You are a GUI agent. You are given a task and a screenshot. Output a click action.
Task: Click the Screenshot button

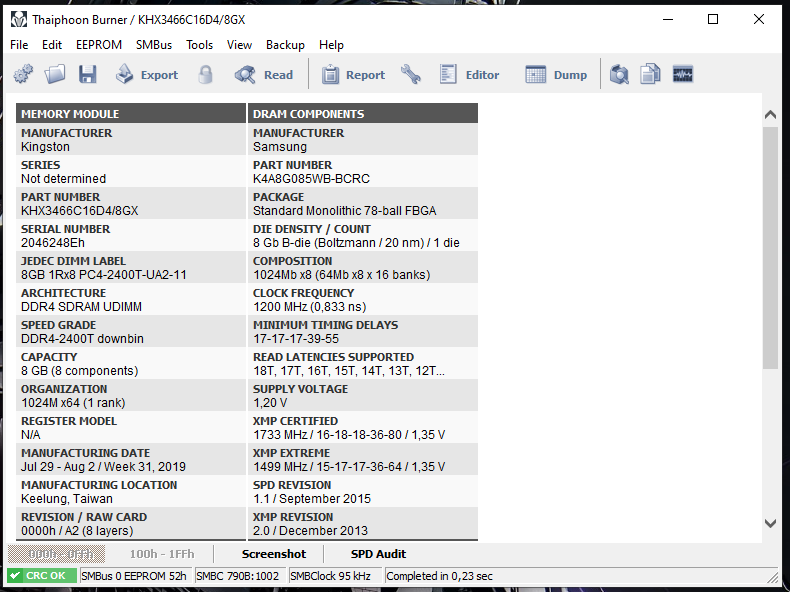coord(274,554)
